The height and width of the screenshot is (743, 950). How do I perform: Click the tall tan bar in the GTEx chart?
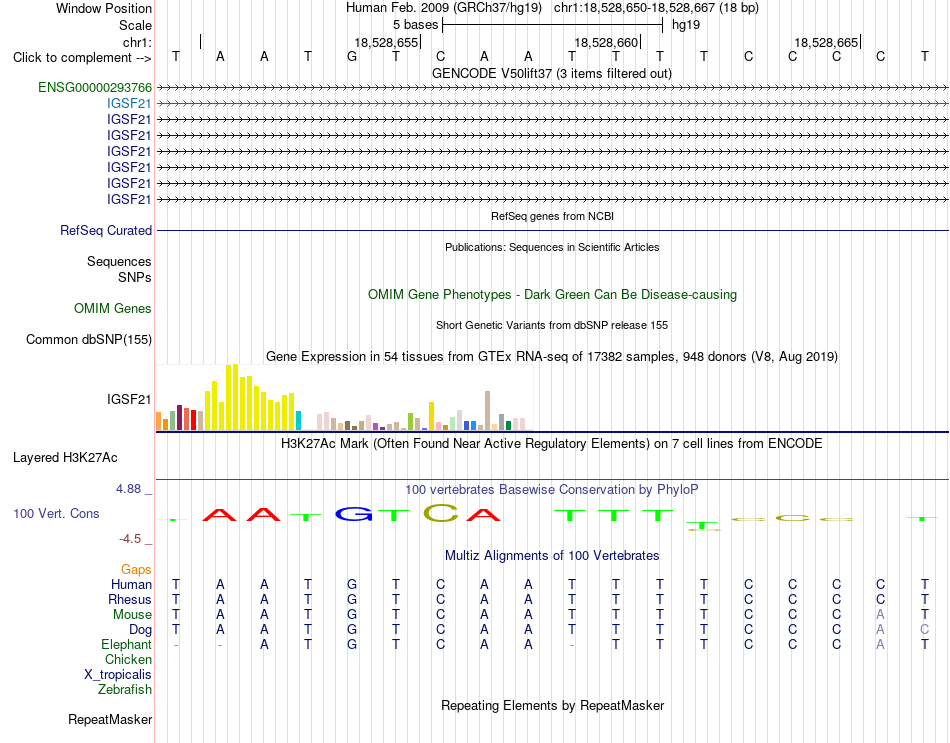coord(487,411)
